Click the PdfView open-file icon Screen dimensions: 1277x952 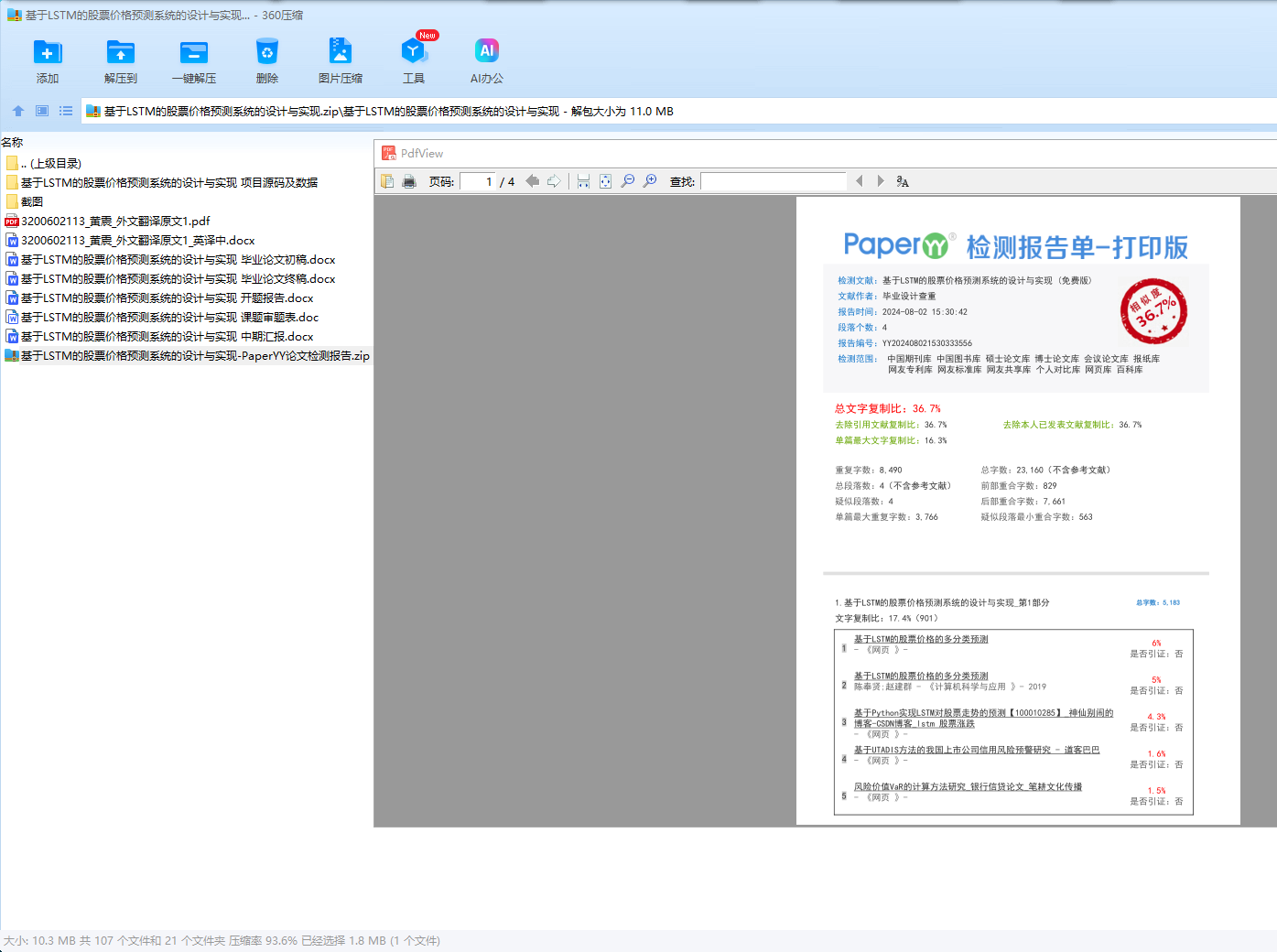coord(387,181)
